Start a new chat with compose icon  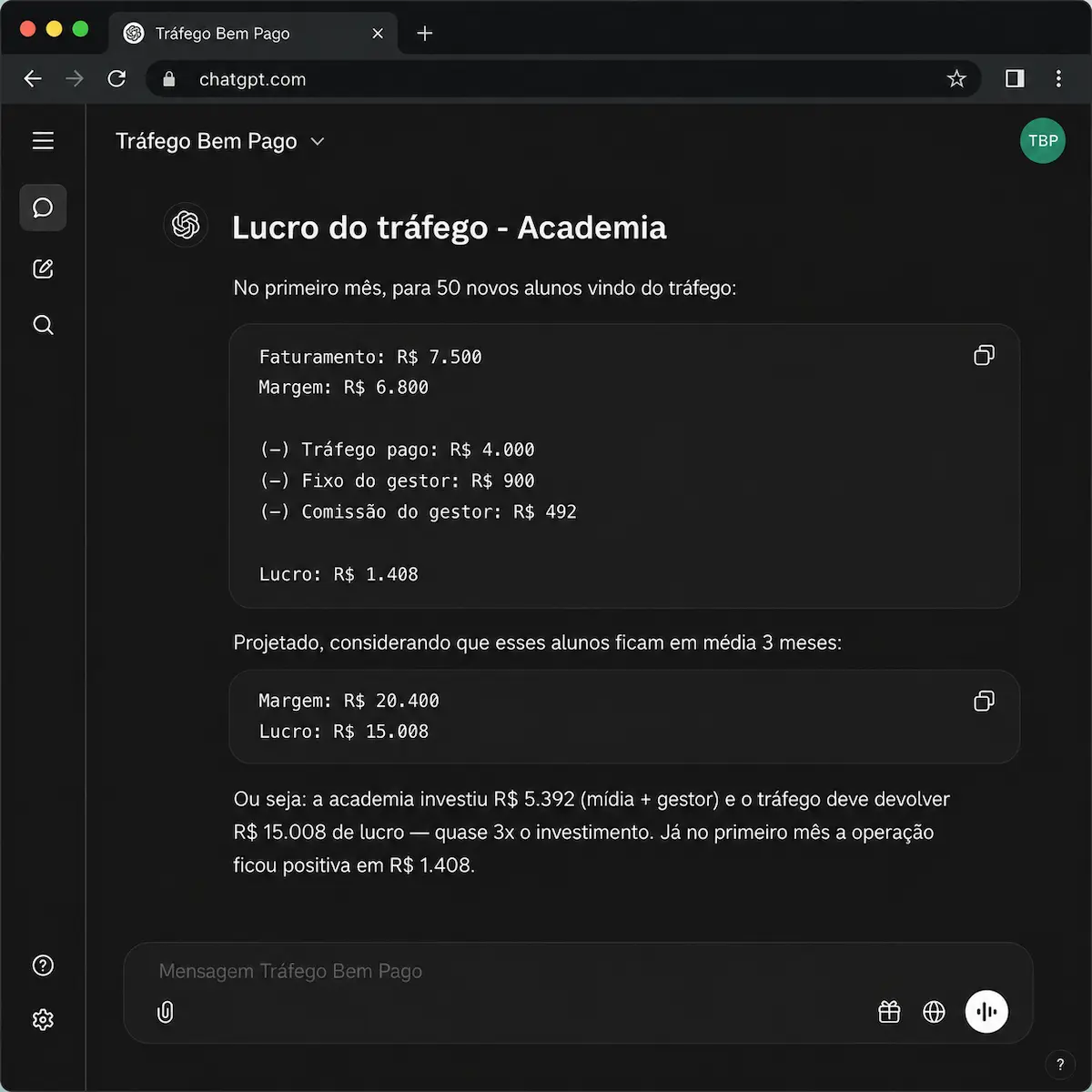point(43,268)
